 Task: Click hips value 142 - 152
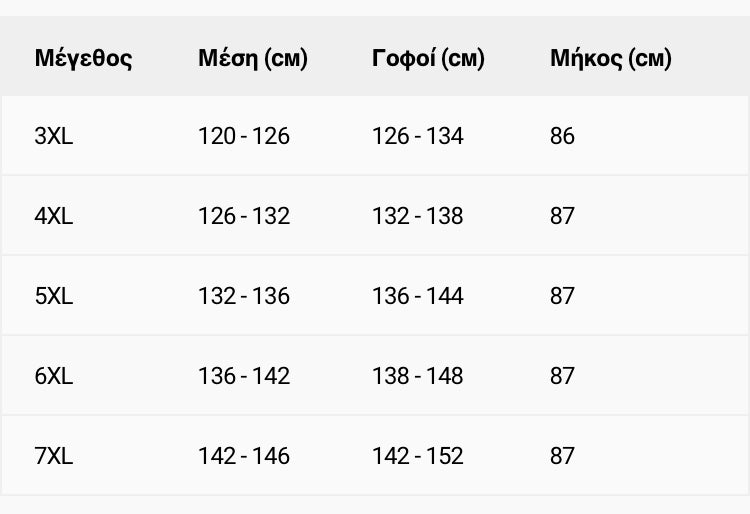418,455
